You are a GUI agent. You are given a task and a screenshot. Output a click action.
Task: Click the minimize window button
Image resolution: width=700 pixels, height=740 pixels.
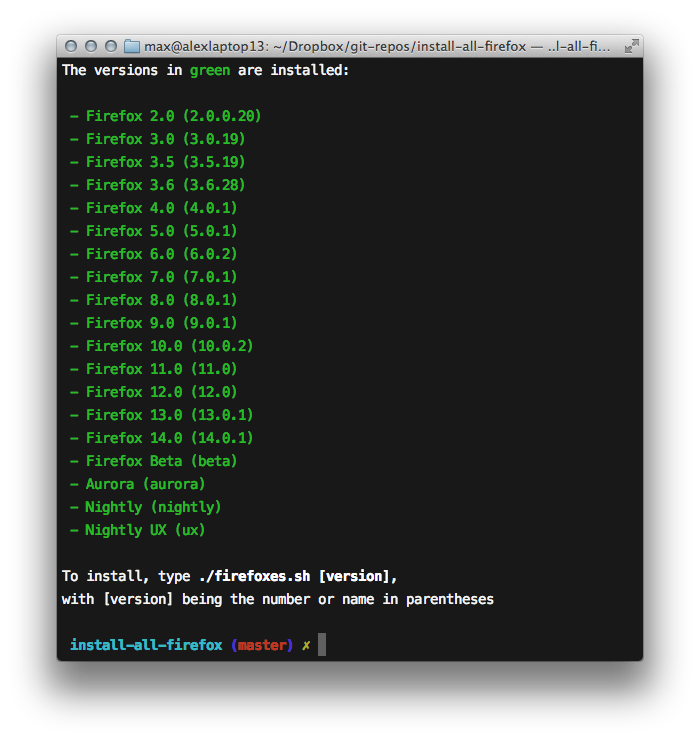[x=91, y=46]
